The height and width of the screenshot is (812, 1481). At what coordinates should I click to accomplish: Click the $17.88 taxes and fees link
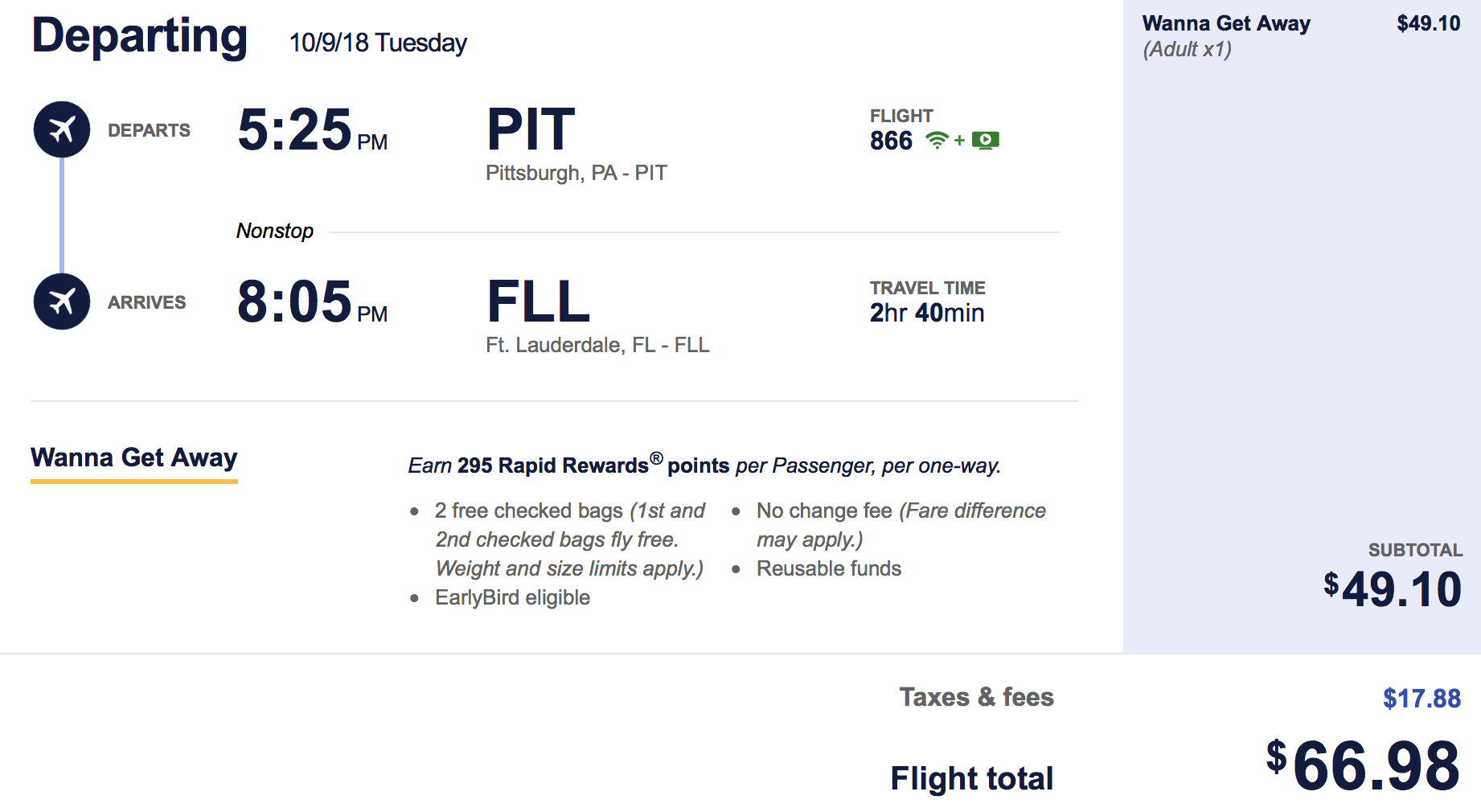coord(1422,698)
